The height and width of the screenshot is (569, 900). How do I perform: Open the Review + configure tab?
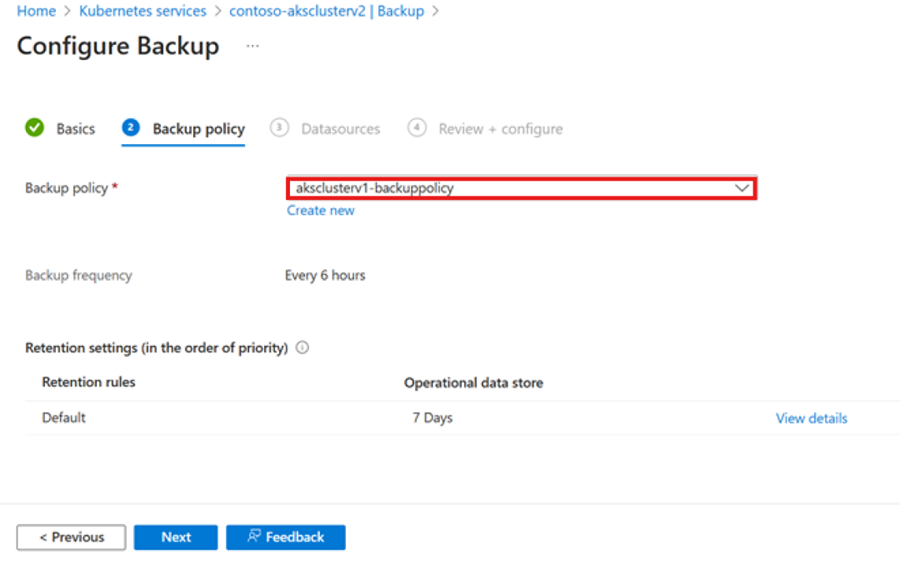[x=501, y=129]
